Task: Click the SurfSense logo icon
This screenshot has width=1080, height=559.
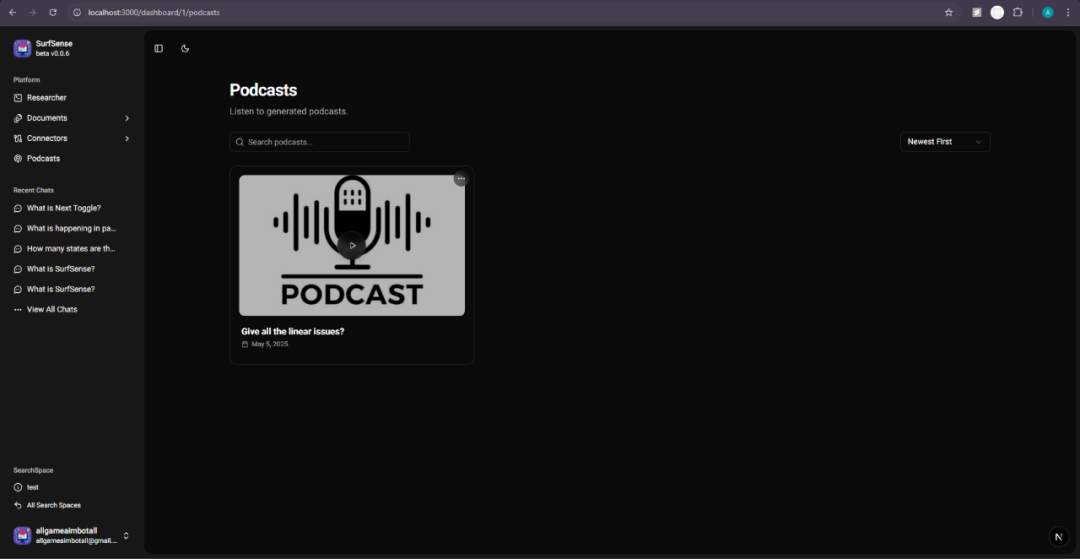Action: [22, 48]
